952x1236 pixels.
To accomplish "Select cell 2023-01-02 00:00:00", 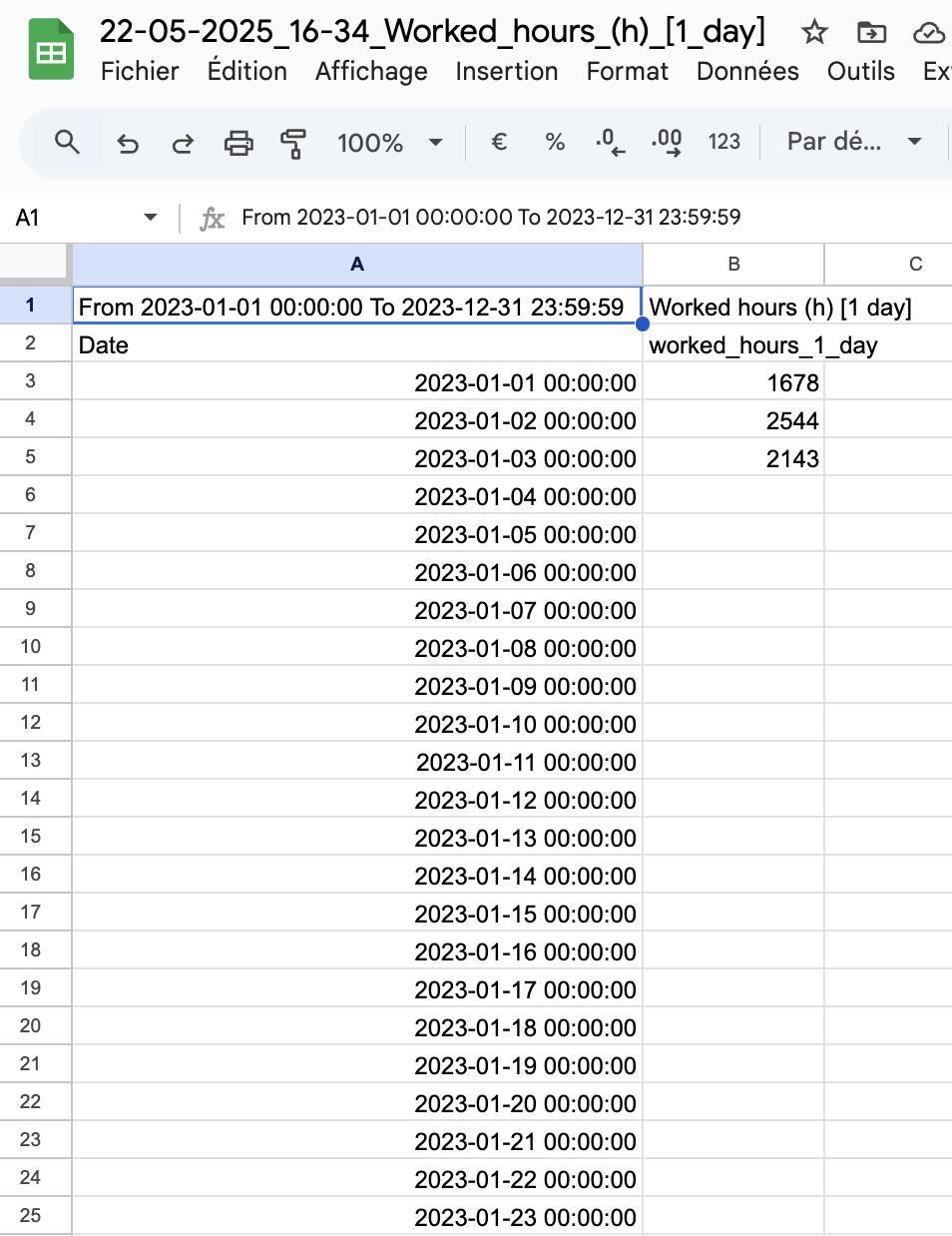I will click(x=357, y=420).
